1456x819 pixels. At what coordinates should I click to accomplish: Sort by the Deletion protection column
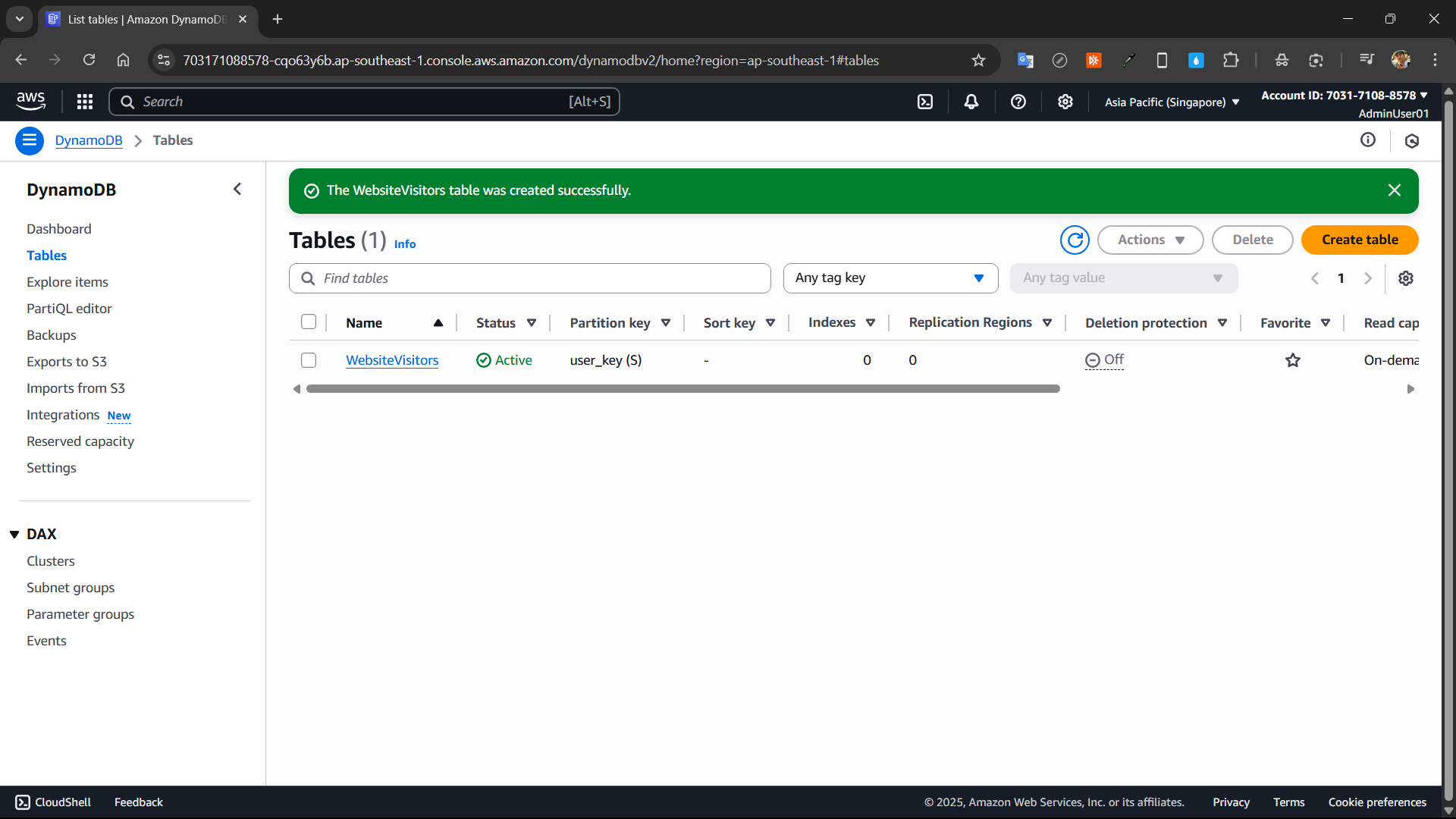click(1222, 323)
